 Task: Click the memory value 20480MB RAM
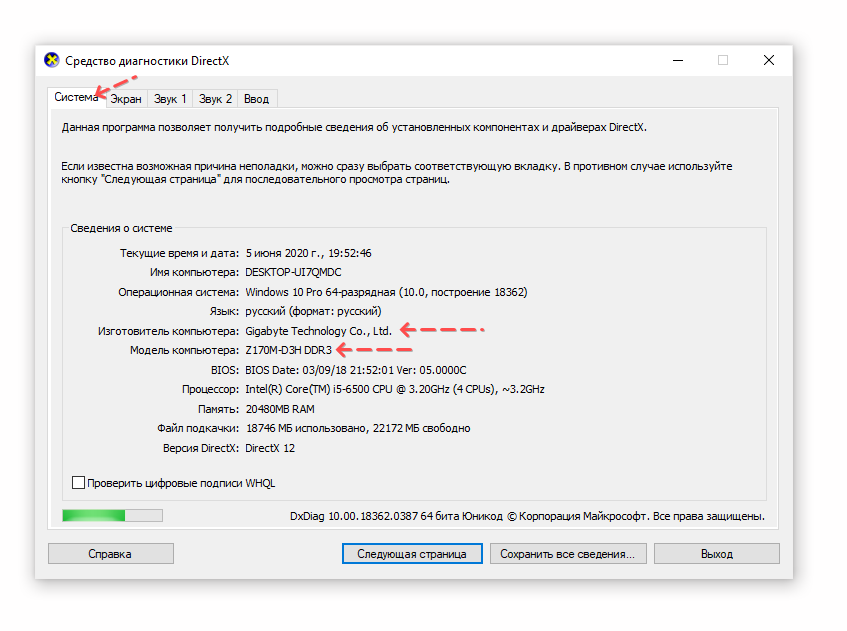click(x=280, y=409)
